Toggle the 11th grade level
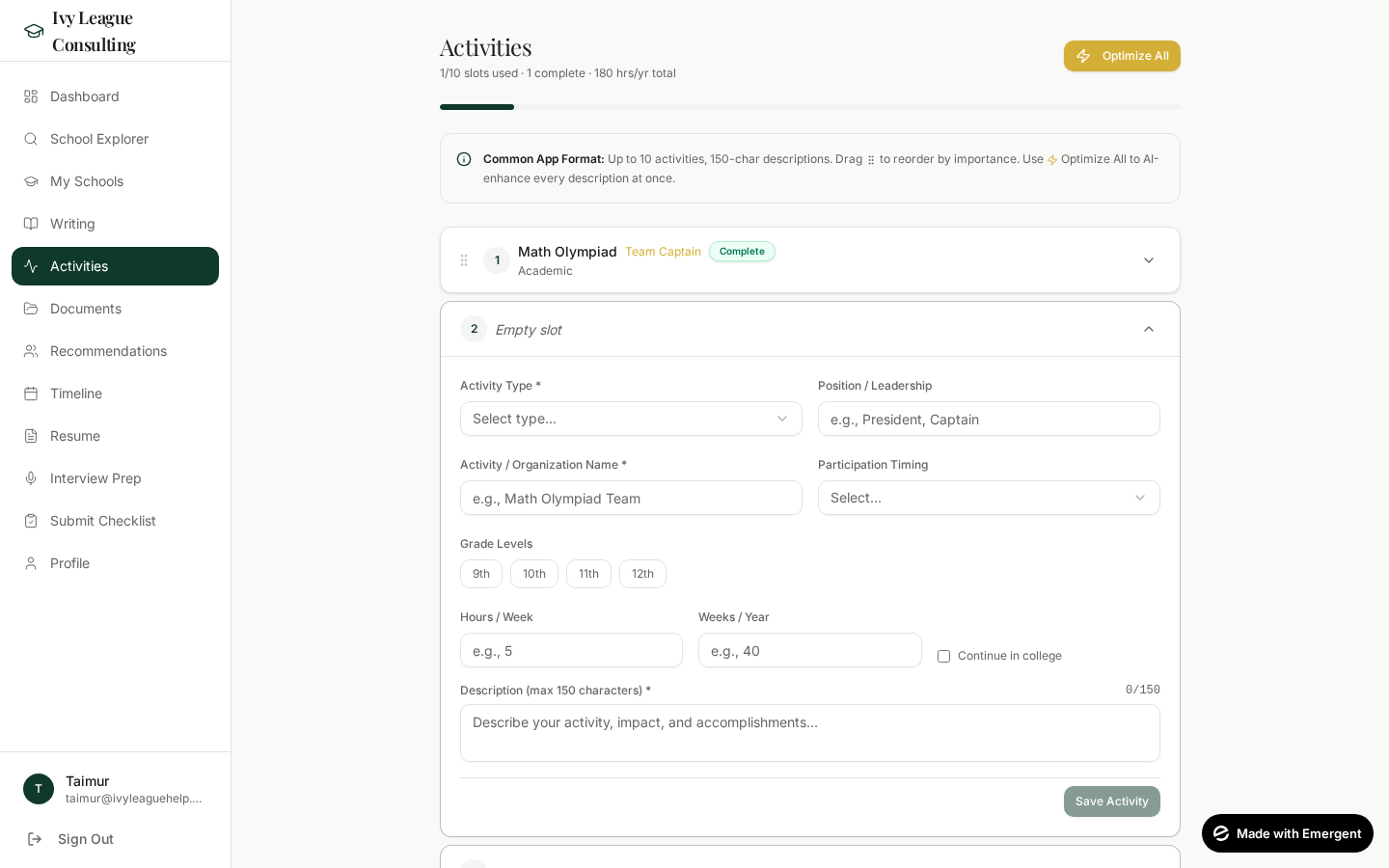1389x868 pixels. tap(588, 574)
